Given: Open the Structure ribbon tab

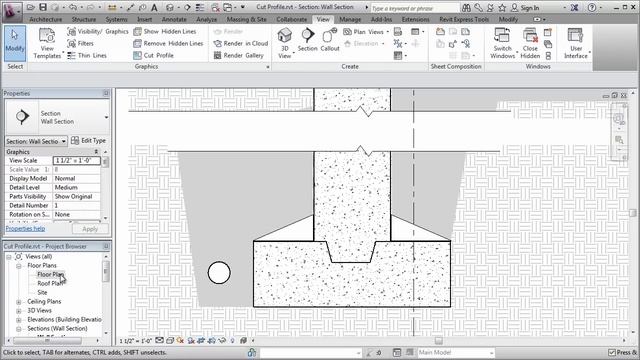Looking at the screenshot, I should [x=84, y=19].
